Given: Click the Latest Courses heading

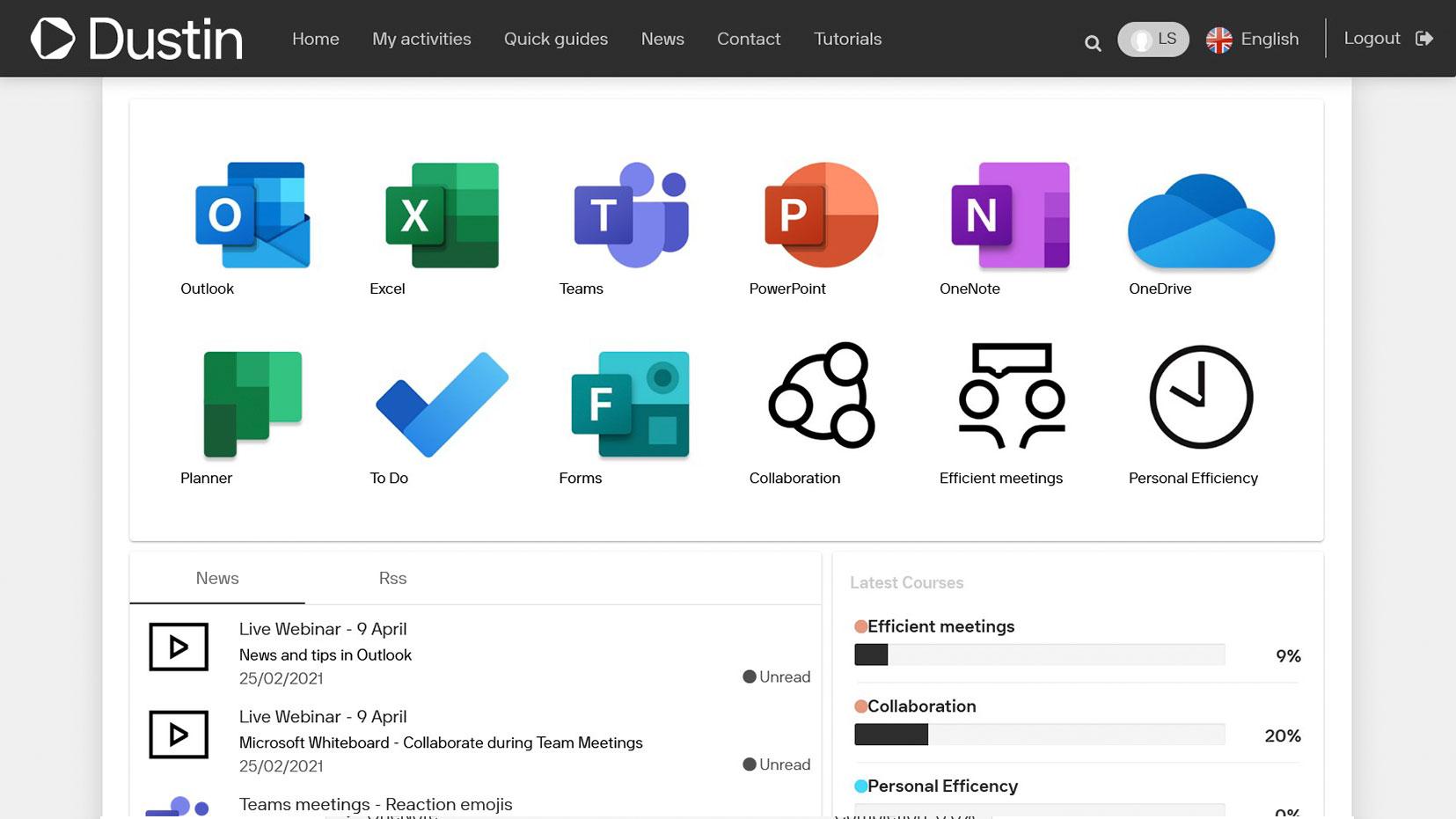Looking at the screenshot, I should [907, 582].
